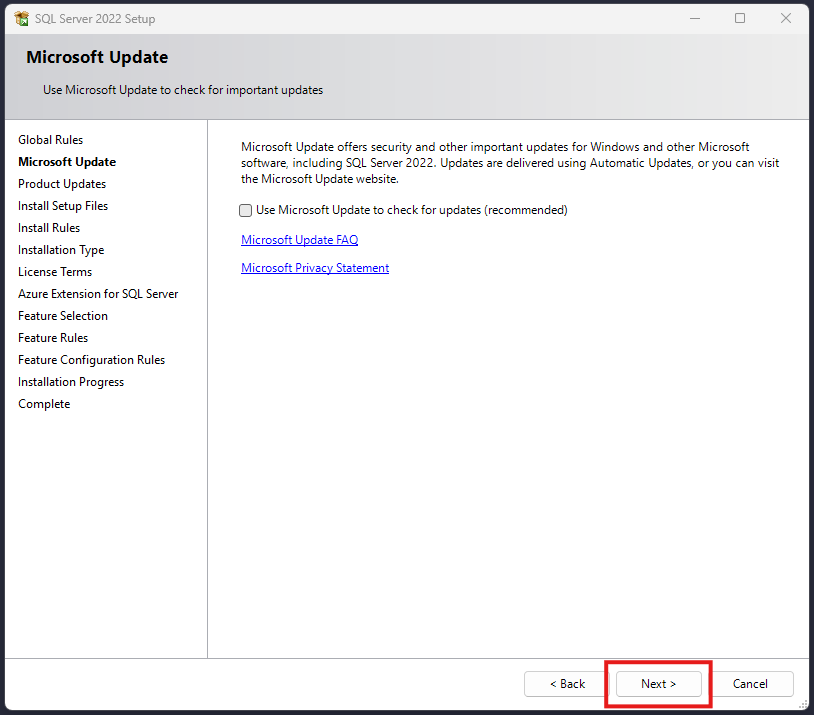Select Feature Selection step
Screen dimensions: 814x715
(63, 316)
